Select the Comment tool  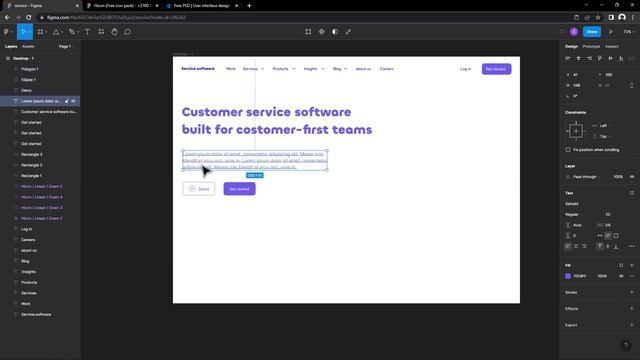(x=127, y=32)
